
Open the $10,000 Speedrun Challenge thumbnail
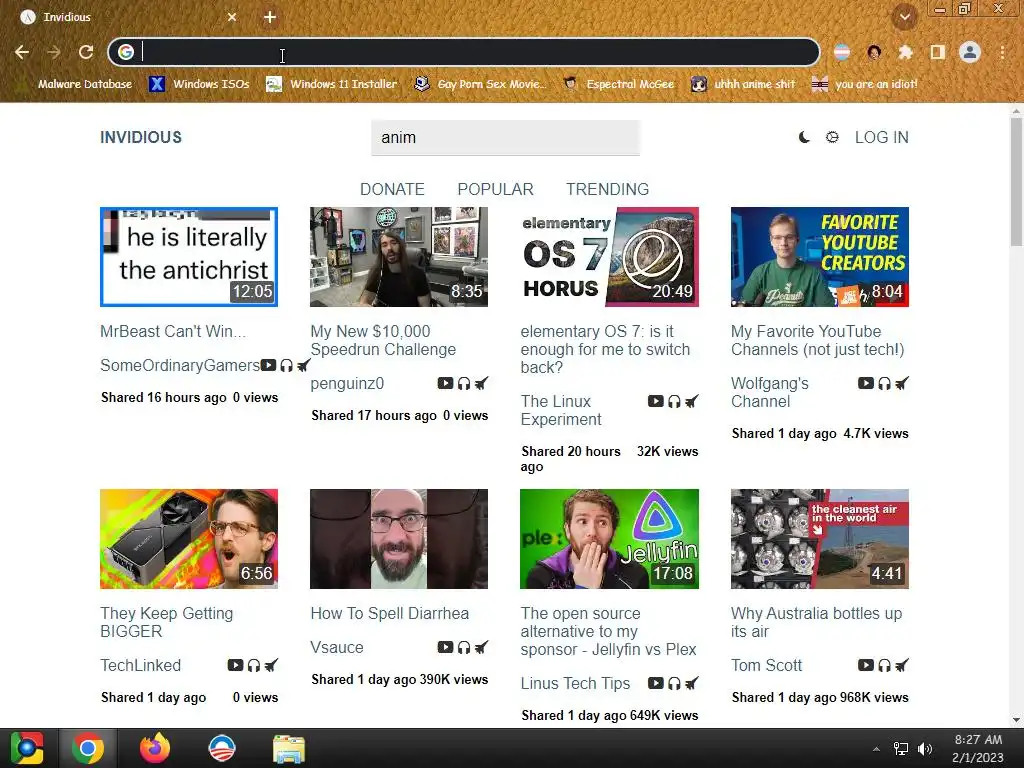(x=399, y=257)
